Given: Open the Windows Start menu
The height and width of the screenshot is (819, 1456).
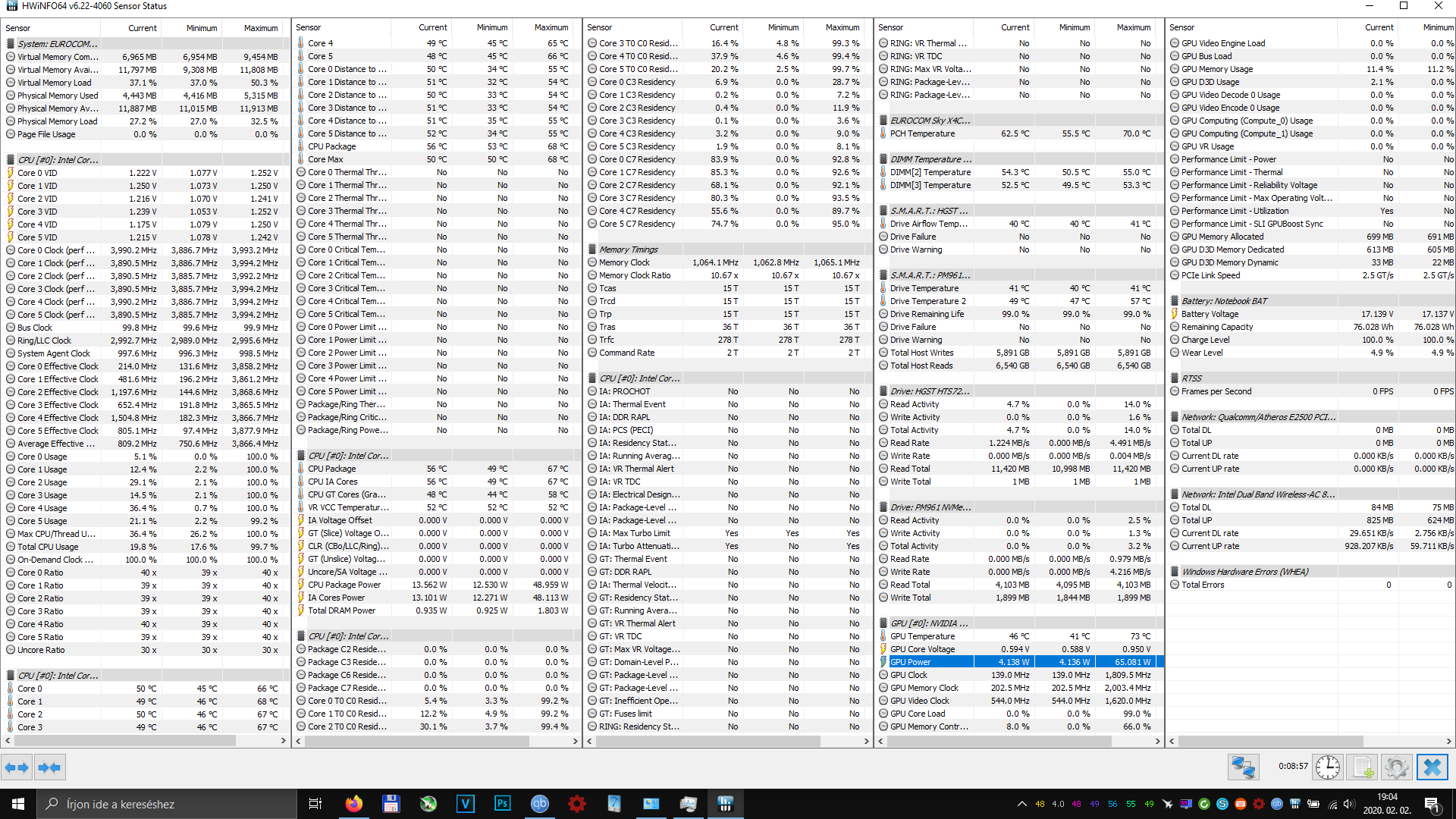Looking at the screenshot, I should pyautogui.click(x=18, y=804).
